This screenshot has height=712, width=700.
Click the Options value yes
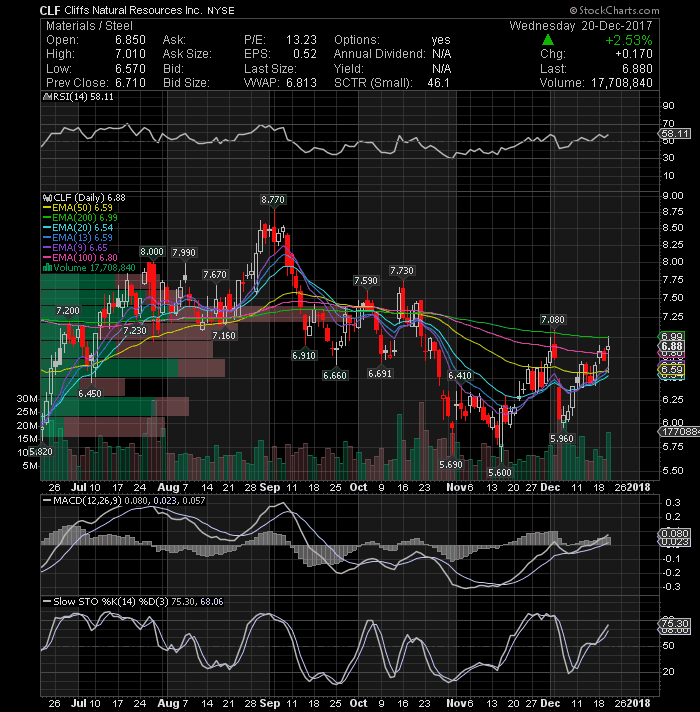point(441,40)
